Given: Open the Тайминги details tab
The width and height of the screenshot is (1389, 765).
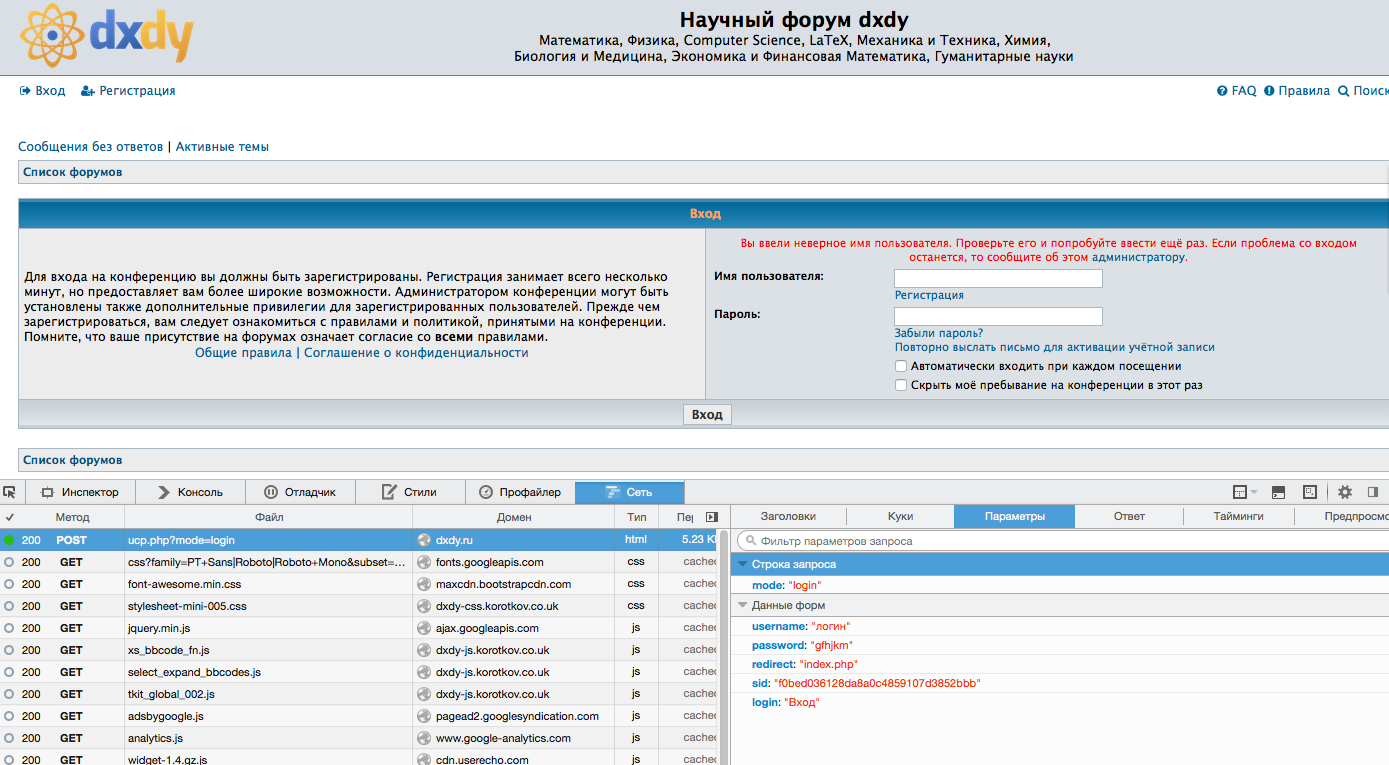Looking at the screenshot, I should click(1239, 517).
